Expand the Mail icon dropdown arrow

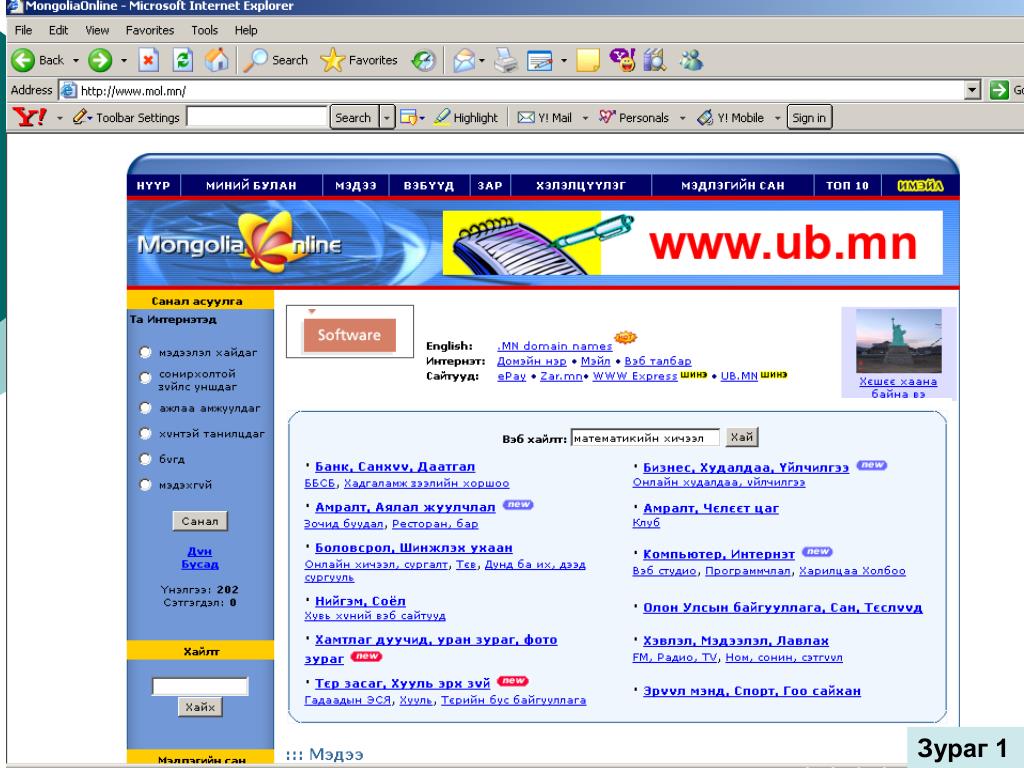coord(482,61)
